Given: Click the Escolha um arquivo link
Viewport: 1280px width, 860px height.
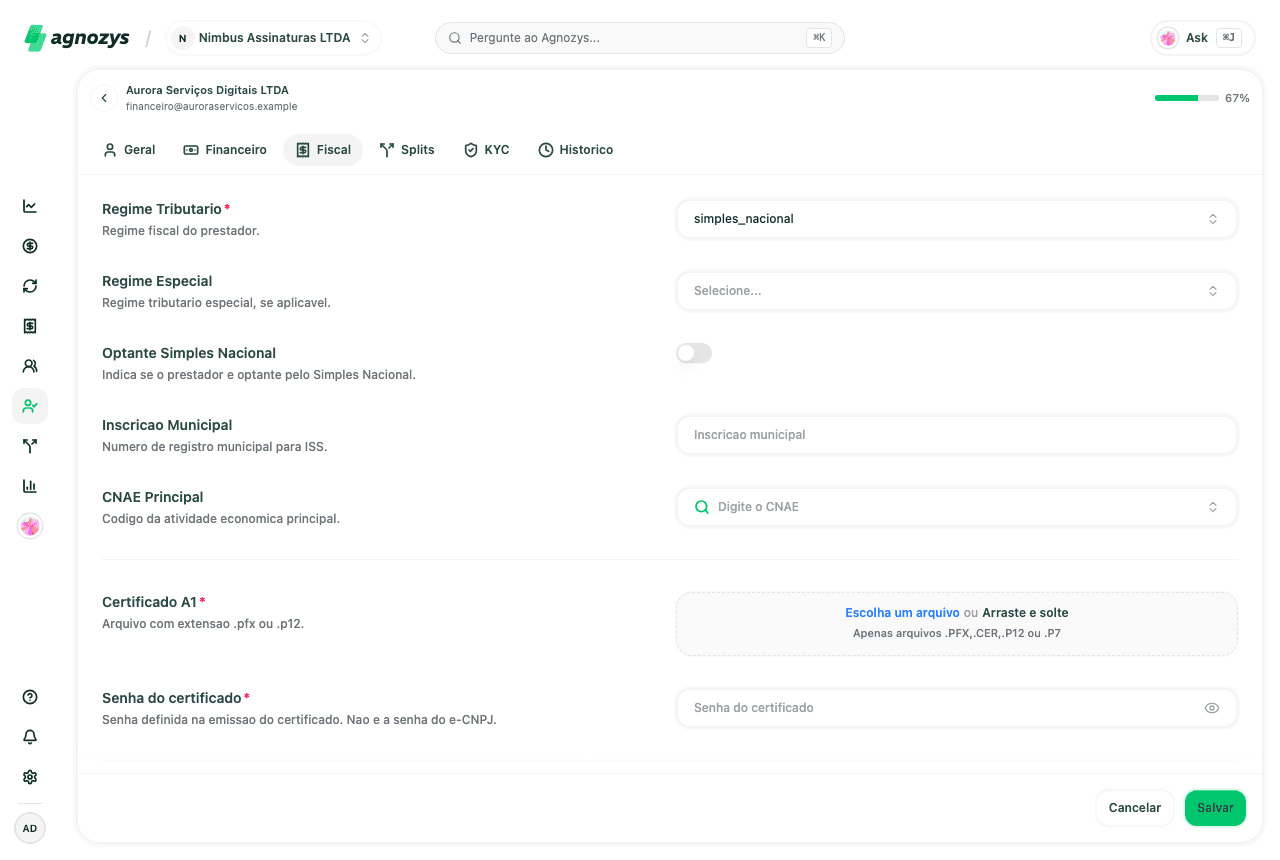Looking at the screenshot, I should [902, 613].
